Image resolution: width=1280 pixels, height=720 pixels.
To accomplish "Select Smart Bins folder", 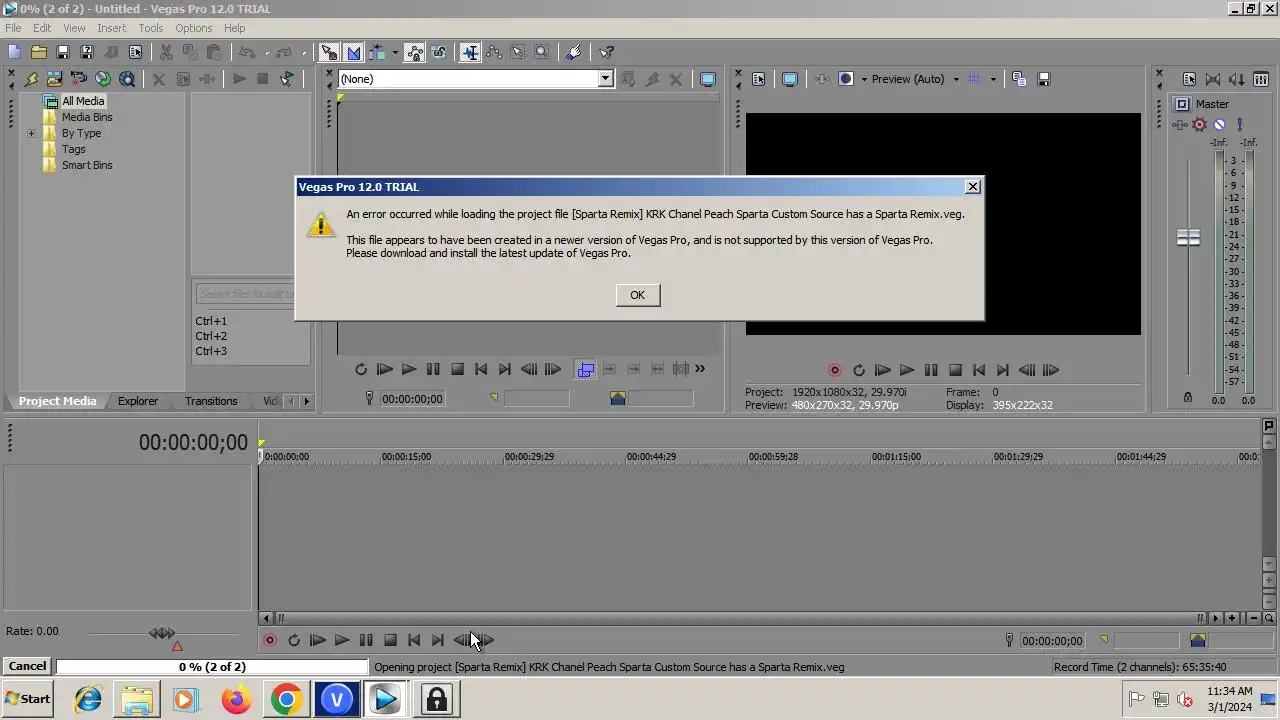I will pyautogui.click(x=87, y=165).
